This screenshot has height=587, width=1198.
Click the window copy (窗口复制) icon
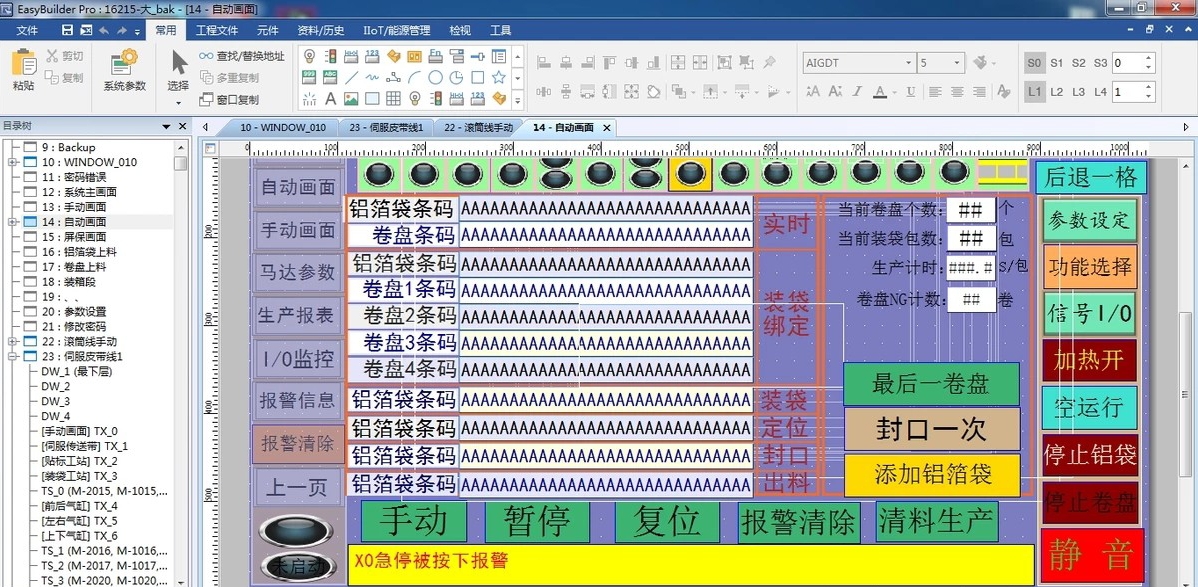click(x=206, y=99)
